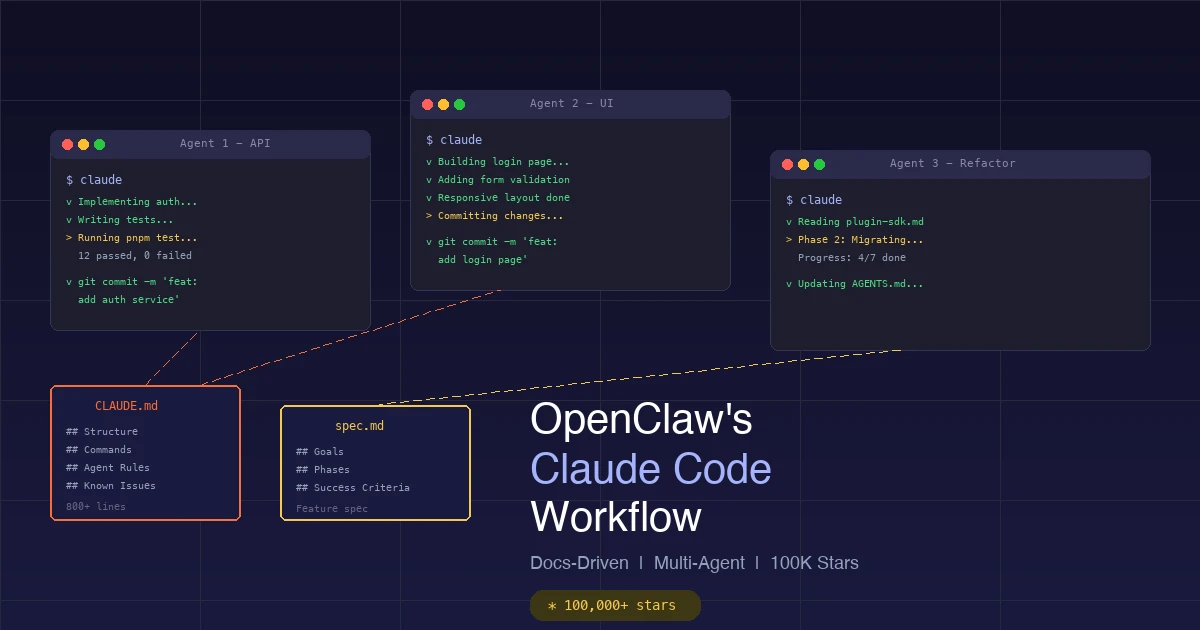Open the CLAUDE.md card
Viewport: 1200px width, 630px height.
click(x=145, y=452)
